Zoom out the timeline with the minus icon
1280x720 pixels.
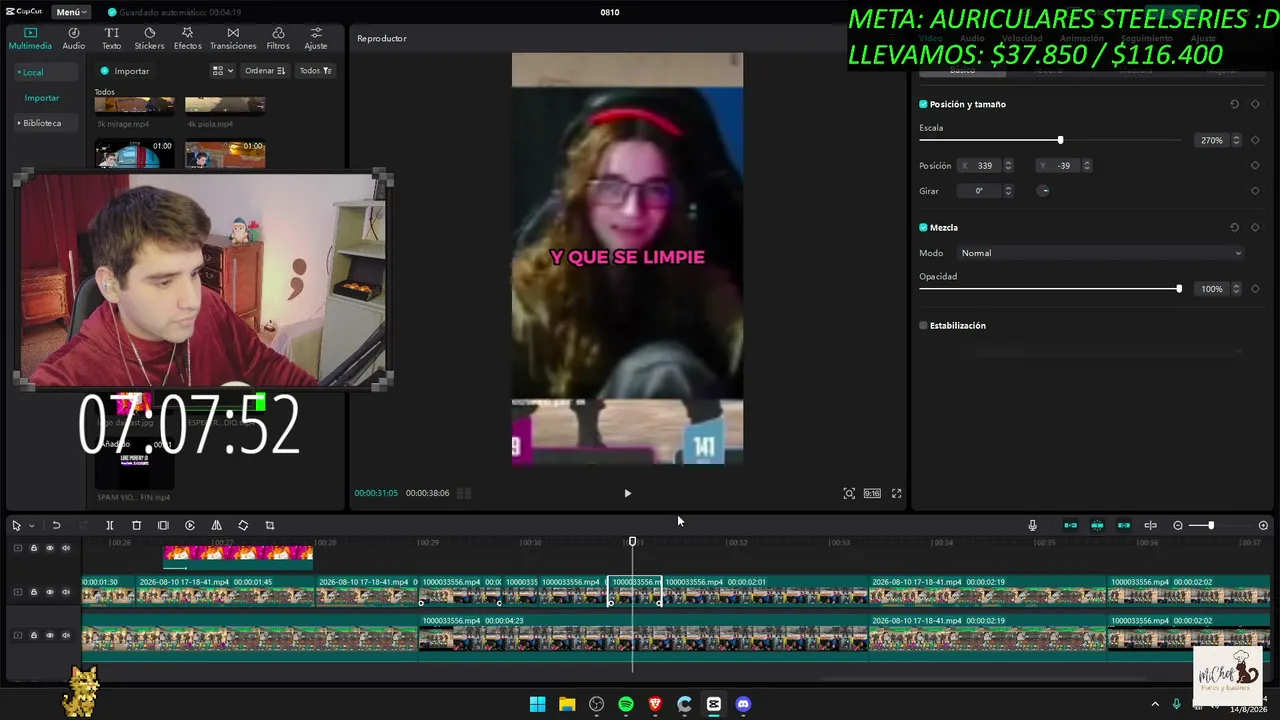coord(1178,525)
